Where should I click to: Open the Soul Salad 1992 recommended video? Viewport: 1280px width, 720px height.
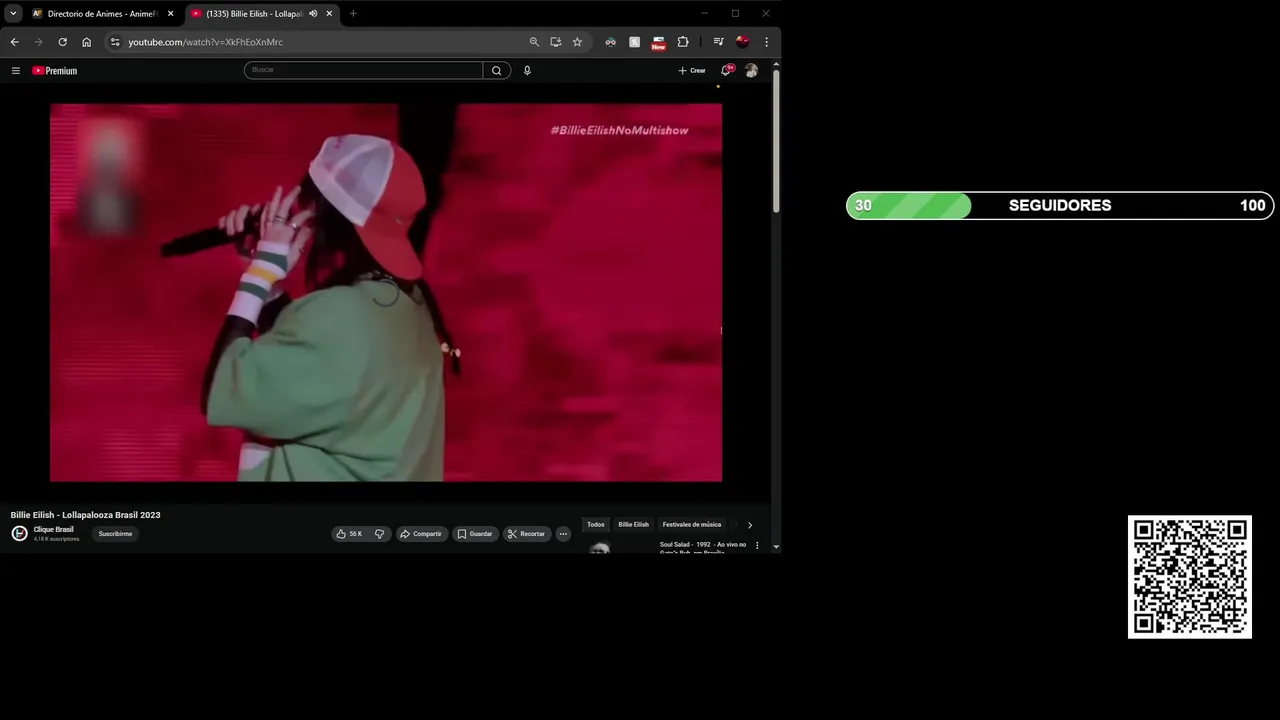(703, 547)
